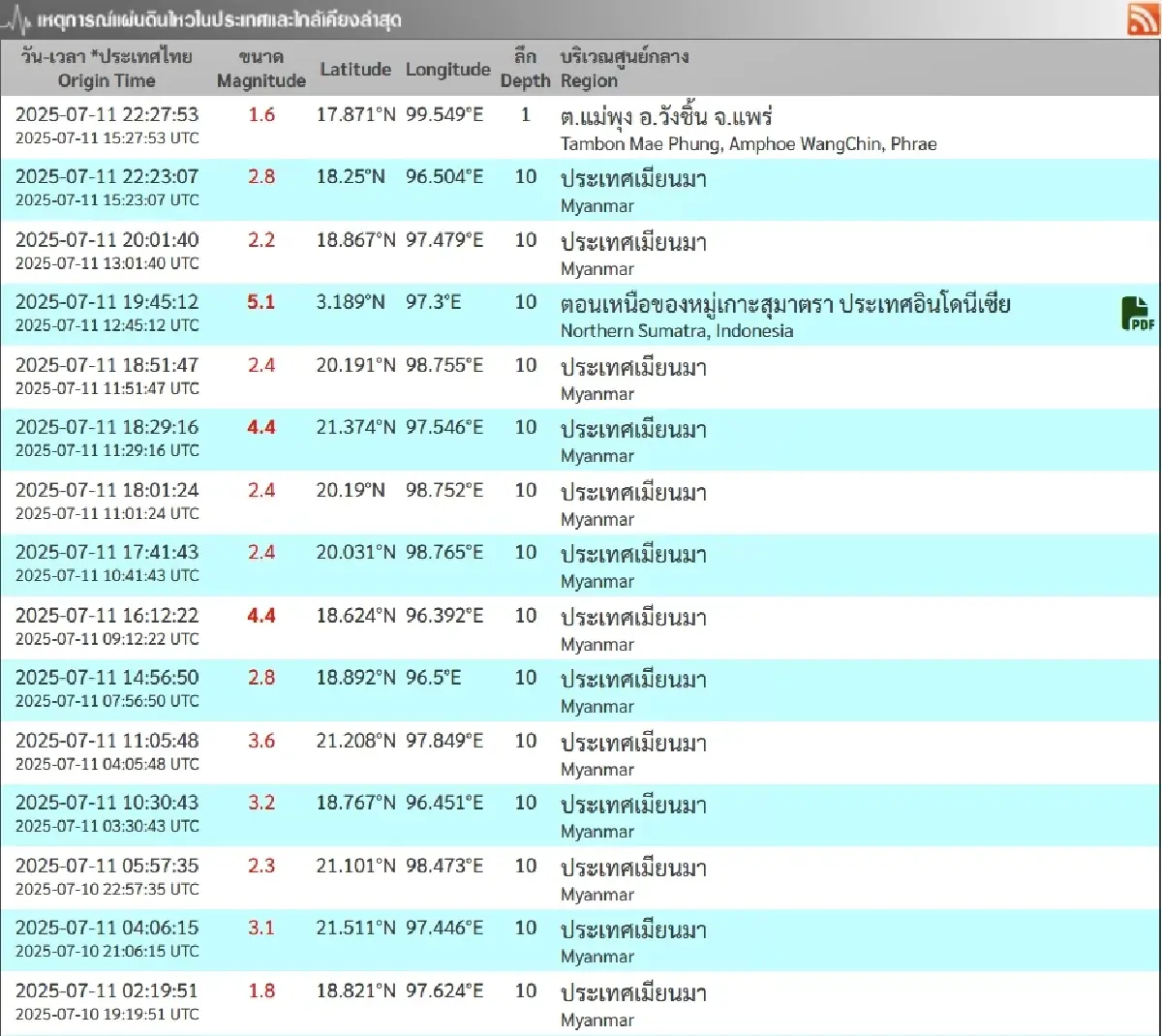Click latitude 18.767°N

tap(355, 802)
